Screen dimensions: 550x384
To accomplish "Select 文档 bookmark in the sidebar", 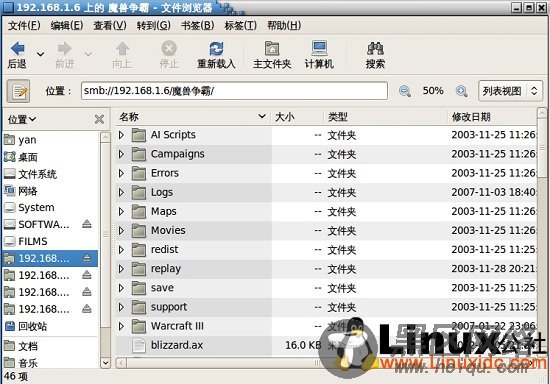I will point(50,346).
